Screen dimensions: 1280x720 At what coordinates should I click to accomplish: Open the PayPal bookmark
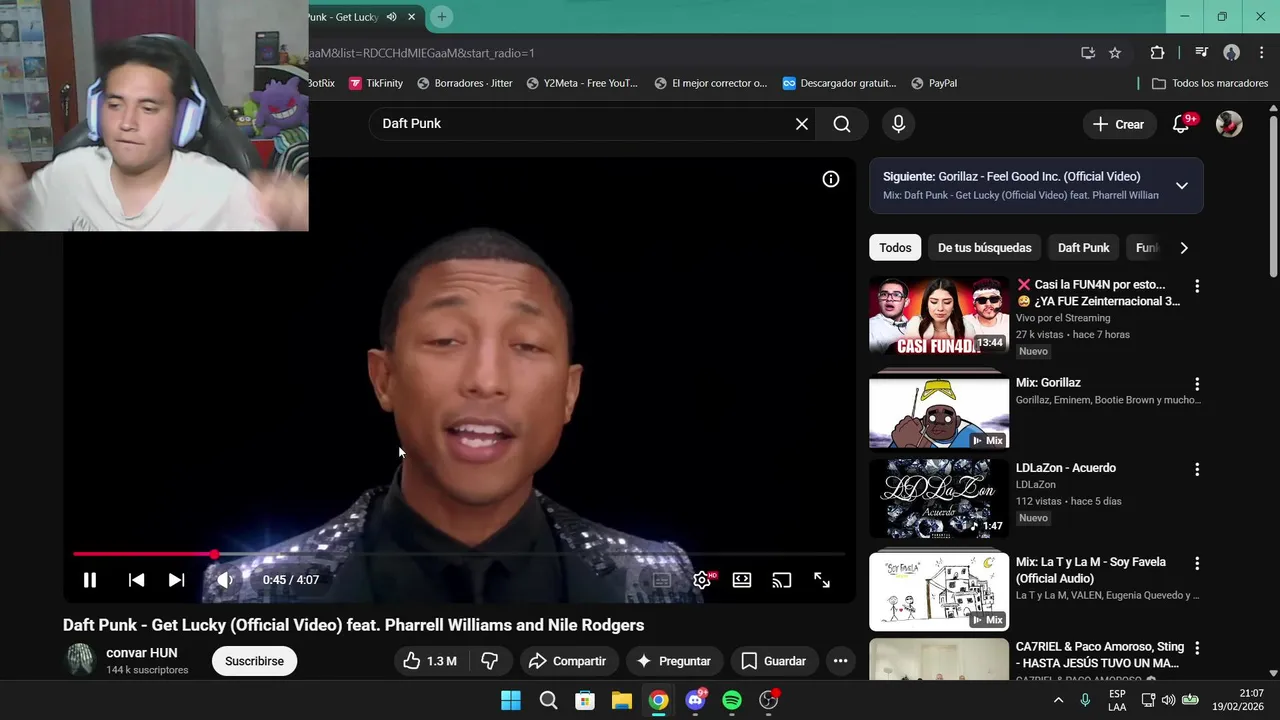click(934, 83)
